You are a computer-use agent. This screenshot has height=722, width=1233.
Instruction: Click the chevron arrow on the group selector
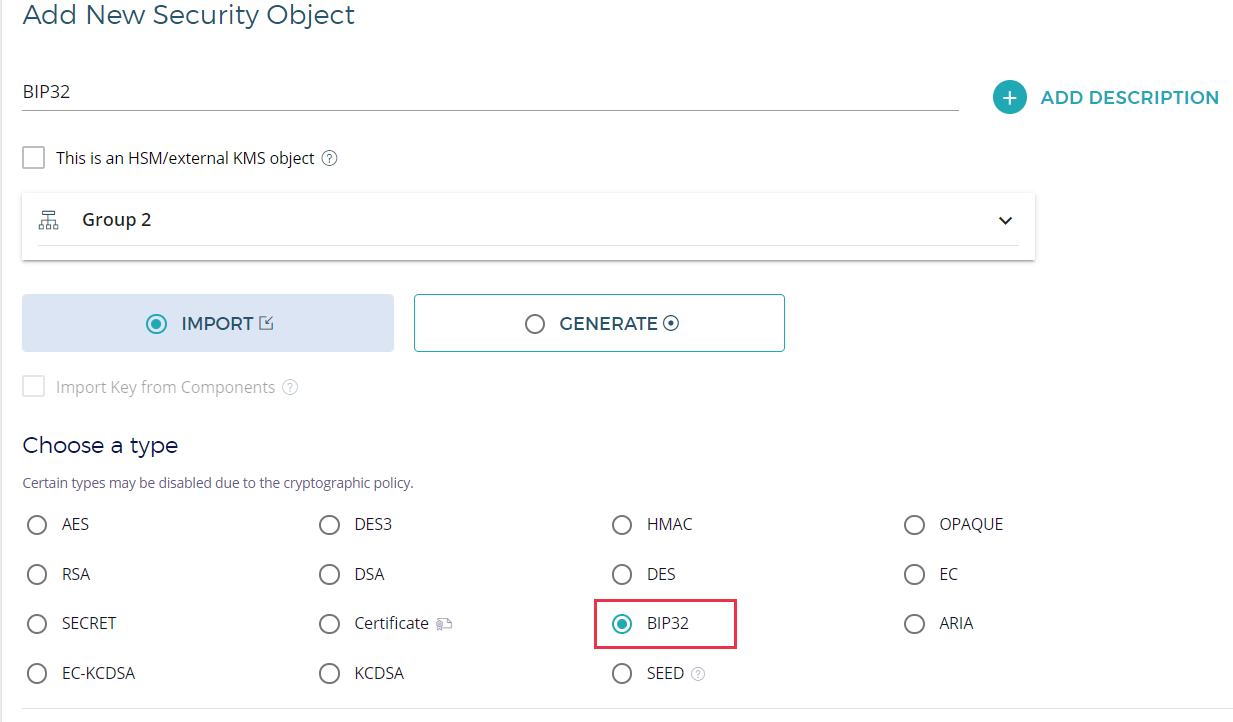(x=1005, y=221)
